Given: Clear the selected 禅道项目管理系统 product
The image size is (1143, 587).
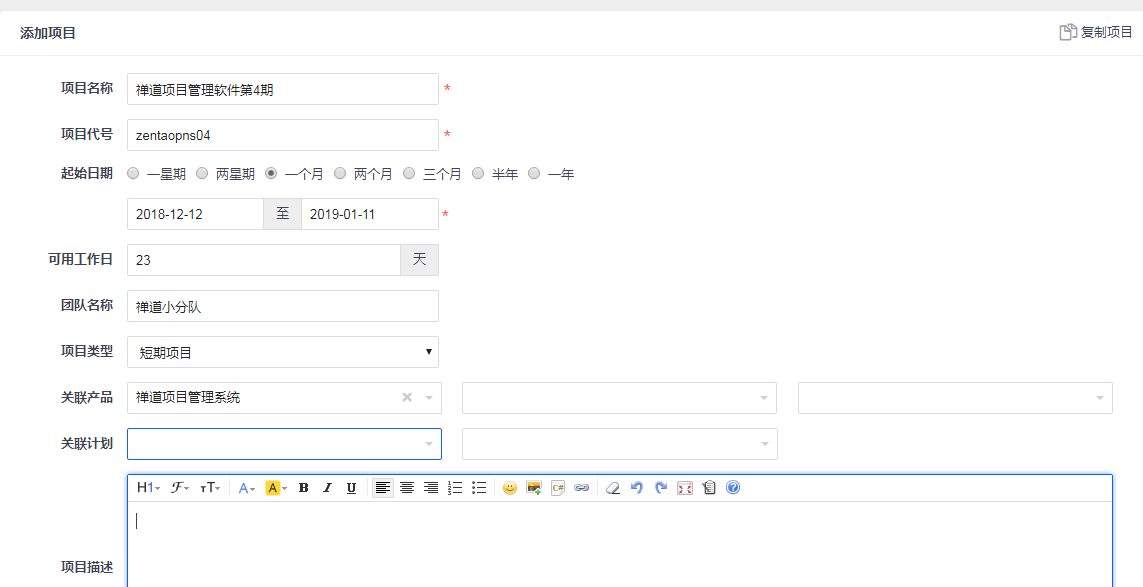Looking at the screenshot, I should click(407, 397).
